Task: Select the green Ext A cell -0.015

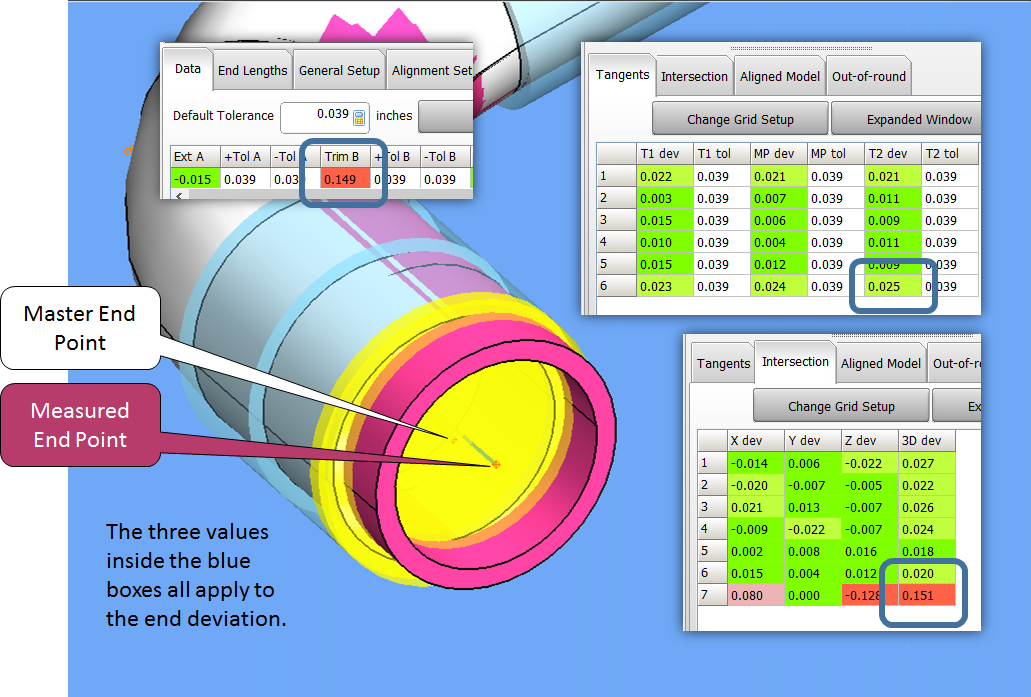Action: click(x=194, y=179)
